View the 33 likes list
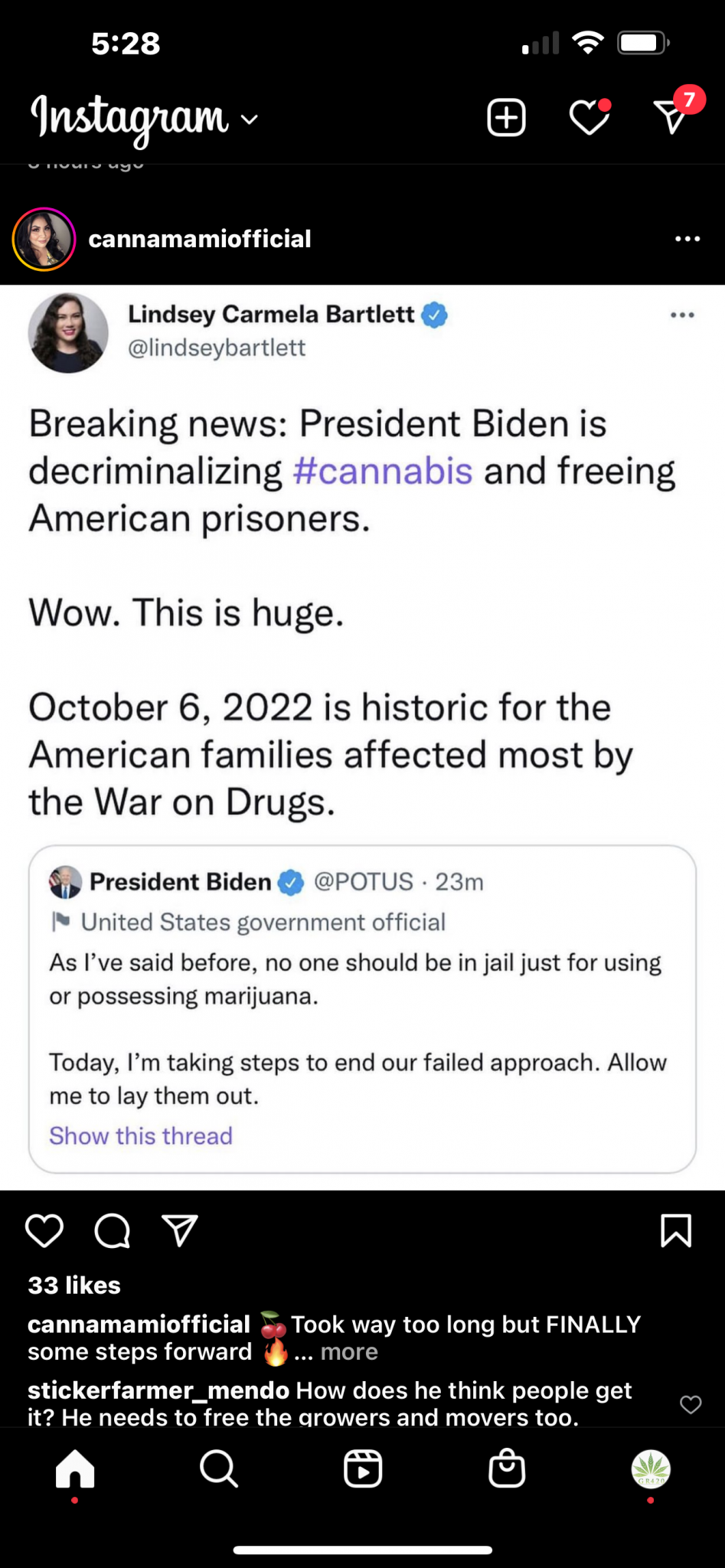The height and width of the screenshot is (1568, 725). coord(74,1285)
